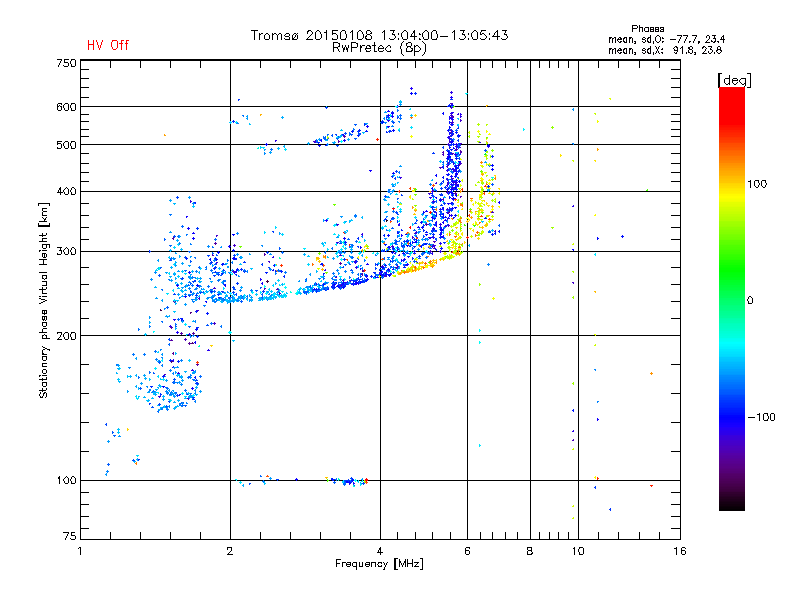
Task: Click the y-axis tick label '300'
Action: (x=66, y=252)
